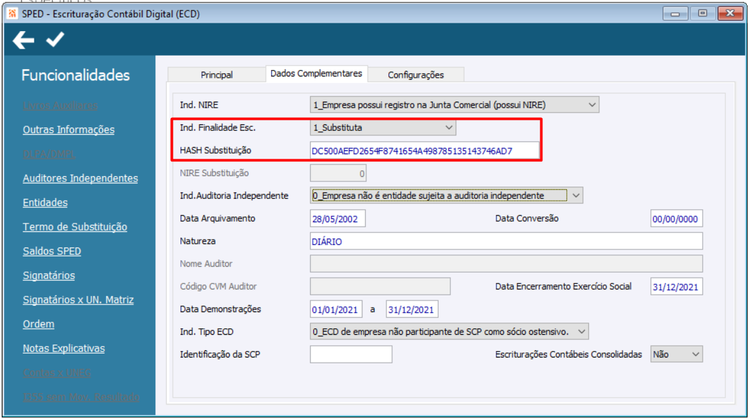Open Escriturações Contábeis Consolidadas dropdown
Image resolution: width=750 pixels, height=419 pixels.
click(x=676, y=354)
